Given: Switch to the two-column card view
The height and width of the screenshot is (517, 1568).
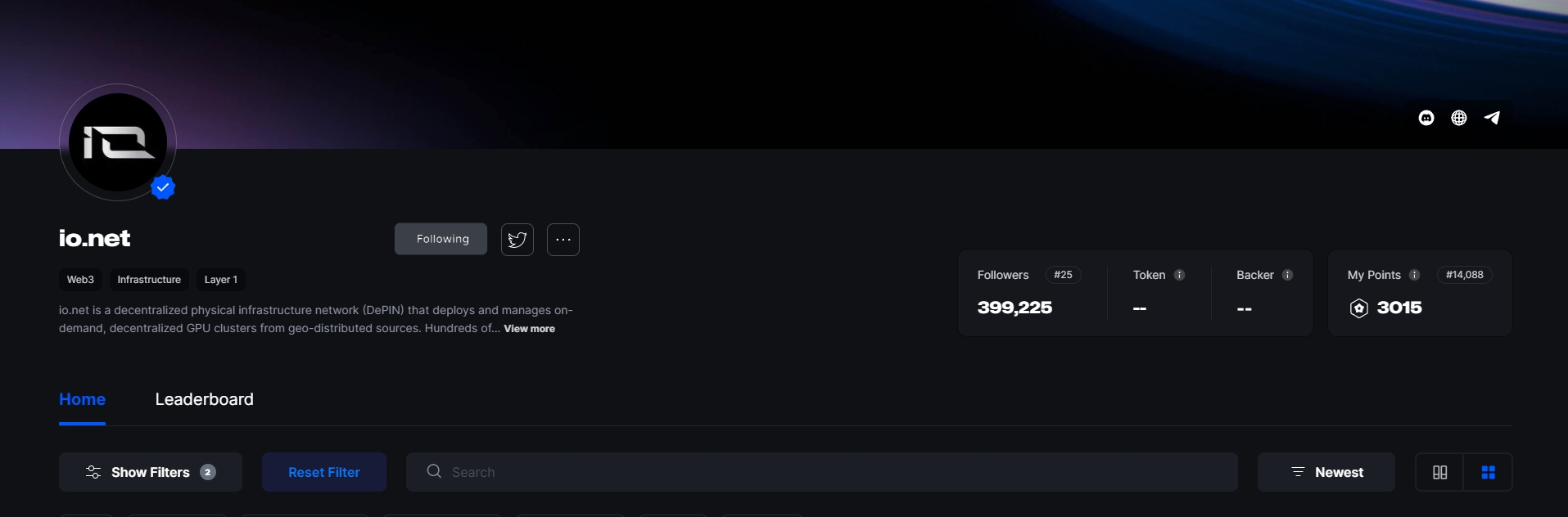Looking at the screenshot, I should coord(1440,472).
